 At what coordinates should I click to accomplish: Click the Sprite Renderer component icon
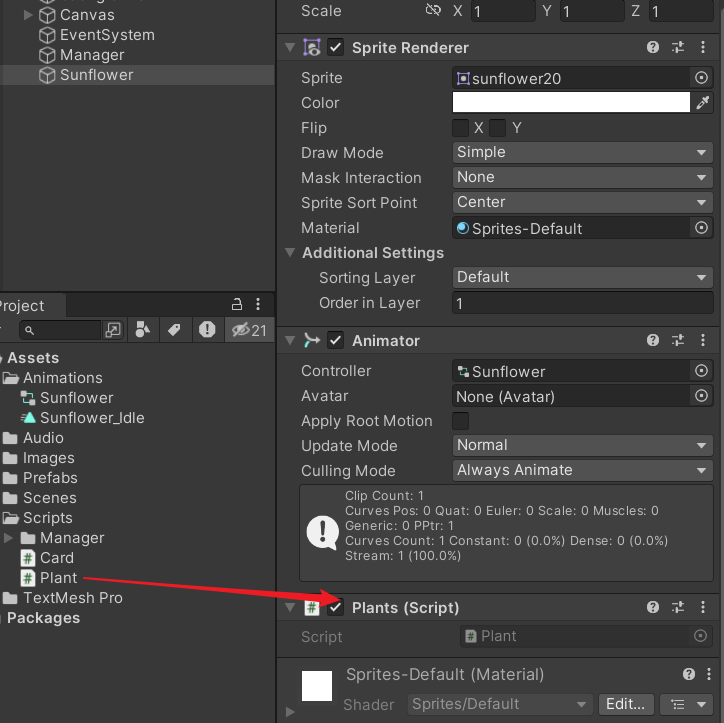(312, 47)
